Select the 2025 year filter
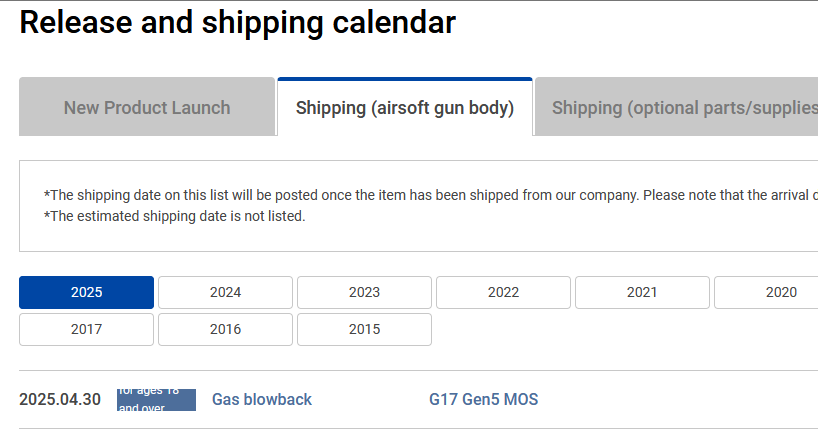 (86, 292)
